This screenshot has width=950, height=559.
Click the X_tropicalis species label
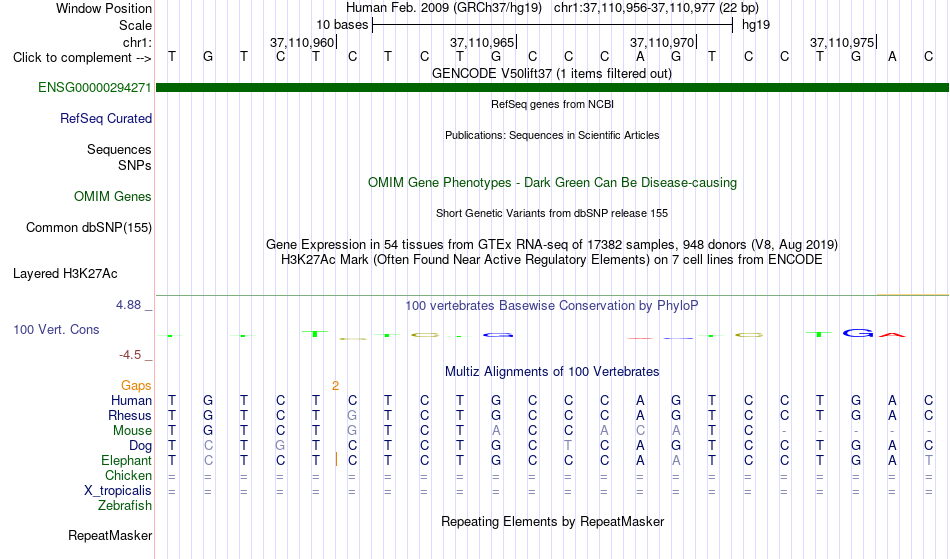click(x=118, y=491)
